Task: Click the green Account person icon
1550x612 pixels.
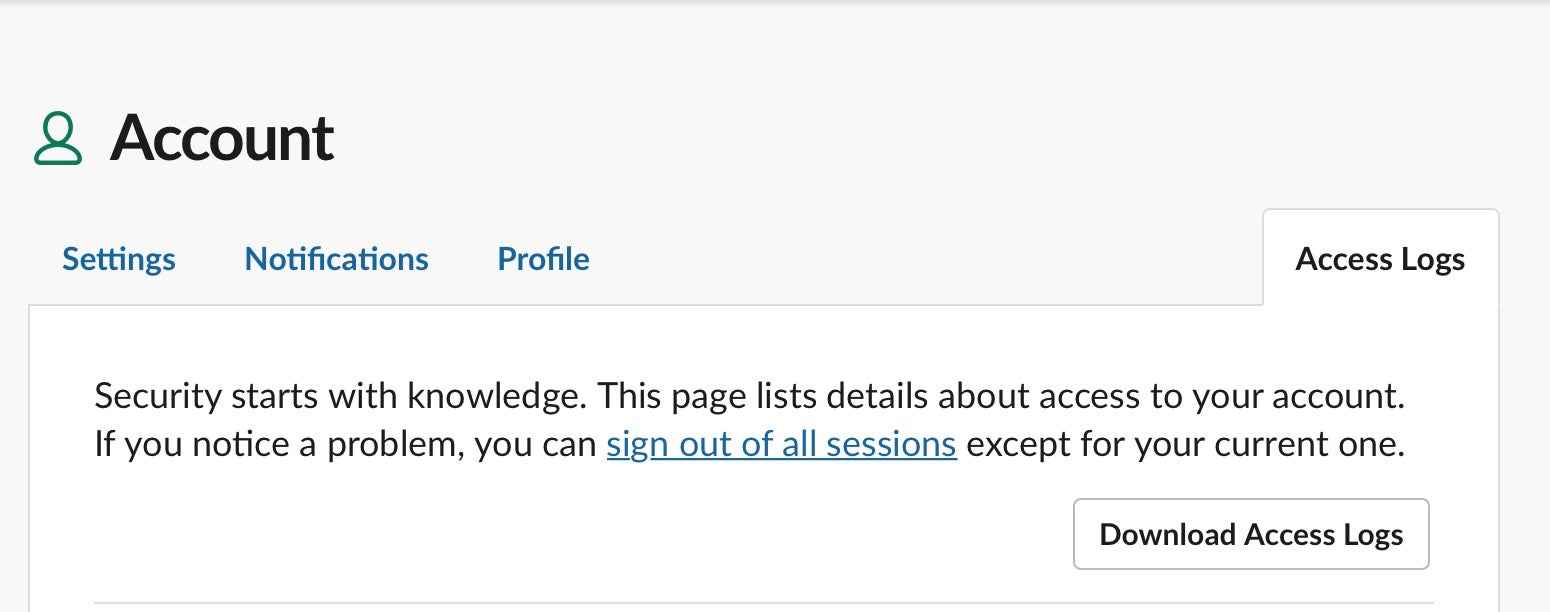Action: (x=57, y=139)
